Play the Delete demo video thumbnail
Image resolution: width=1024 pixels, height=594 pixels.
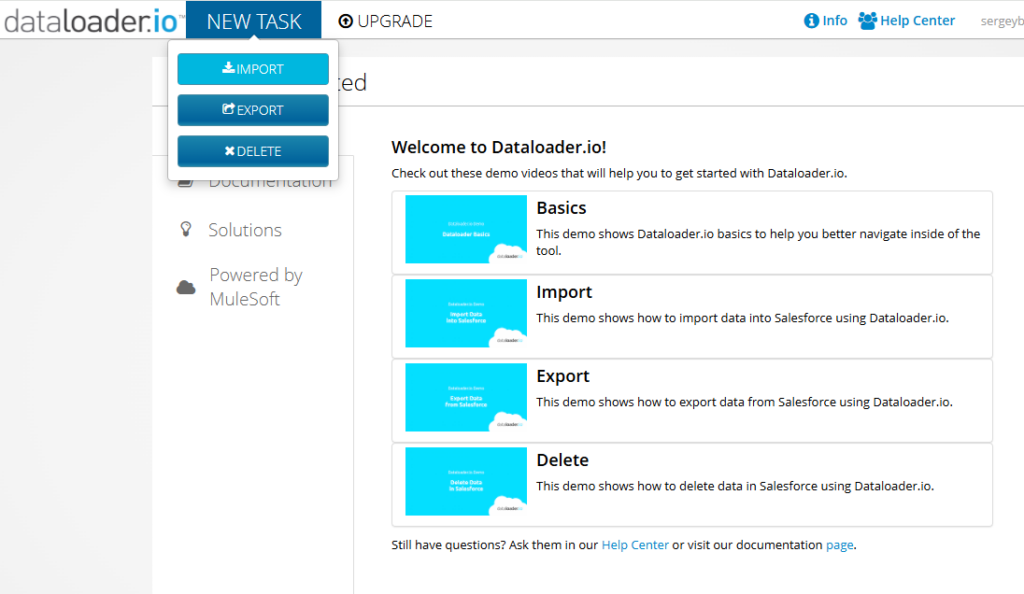point(466,482)
